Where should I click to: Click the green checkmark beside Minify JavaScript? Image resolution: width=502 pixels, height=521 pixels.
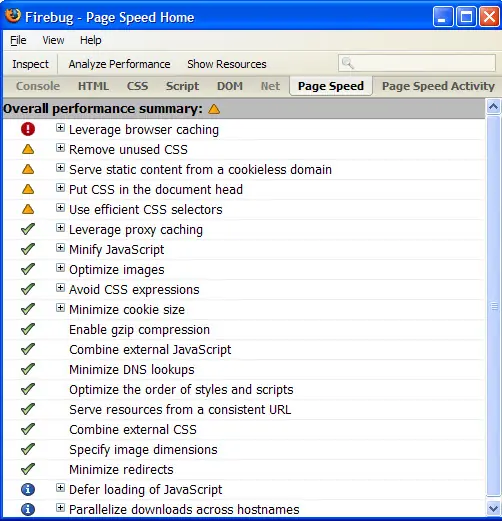tap(28, 249)
